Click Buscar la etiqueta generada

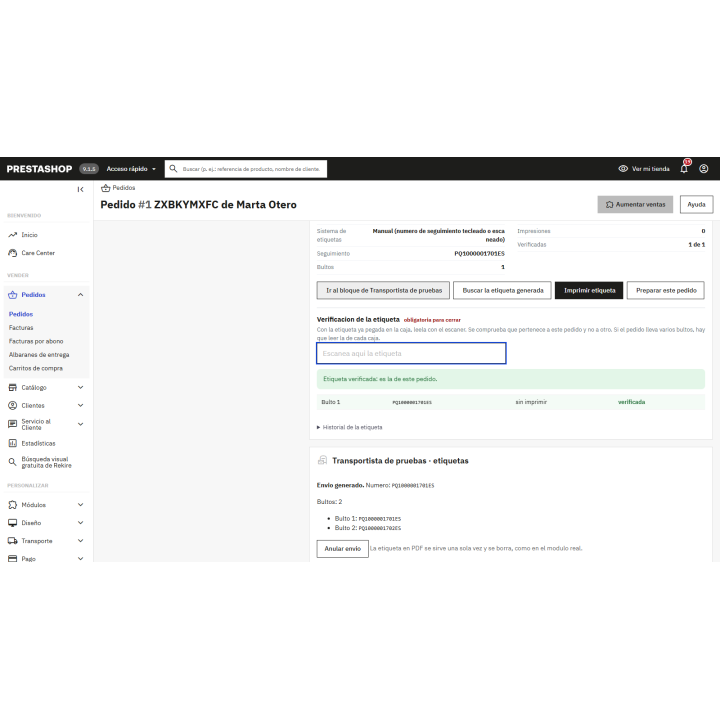(502, 290)
